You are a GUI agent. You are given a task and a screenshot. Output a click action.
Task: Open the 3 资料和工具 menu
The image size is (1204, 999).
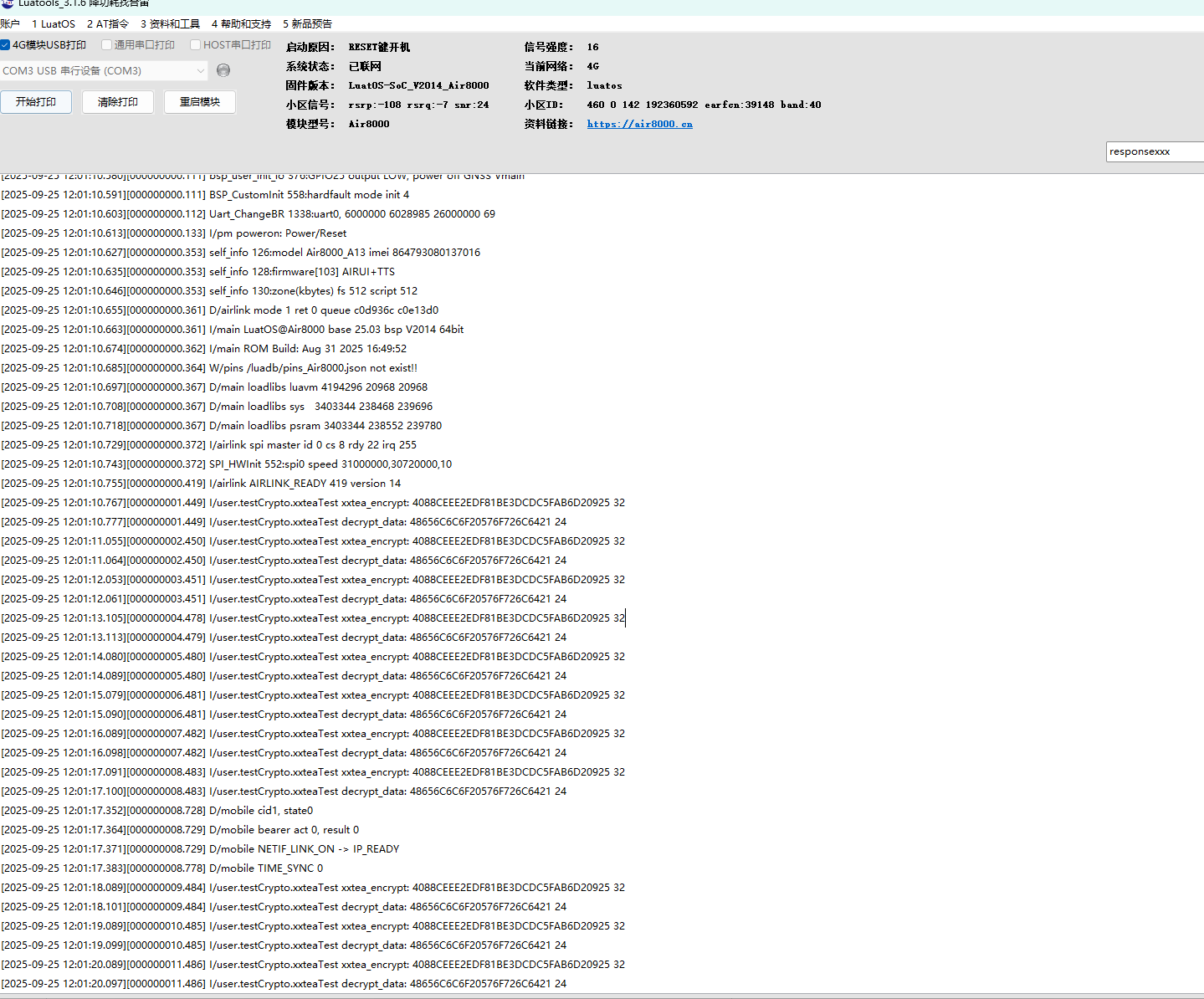coord(170,24)
